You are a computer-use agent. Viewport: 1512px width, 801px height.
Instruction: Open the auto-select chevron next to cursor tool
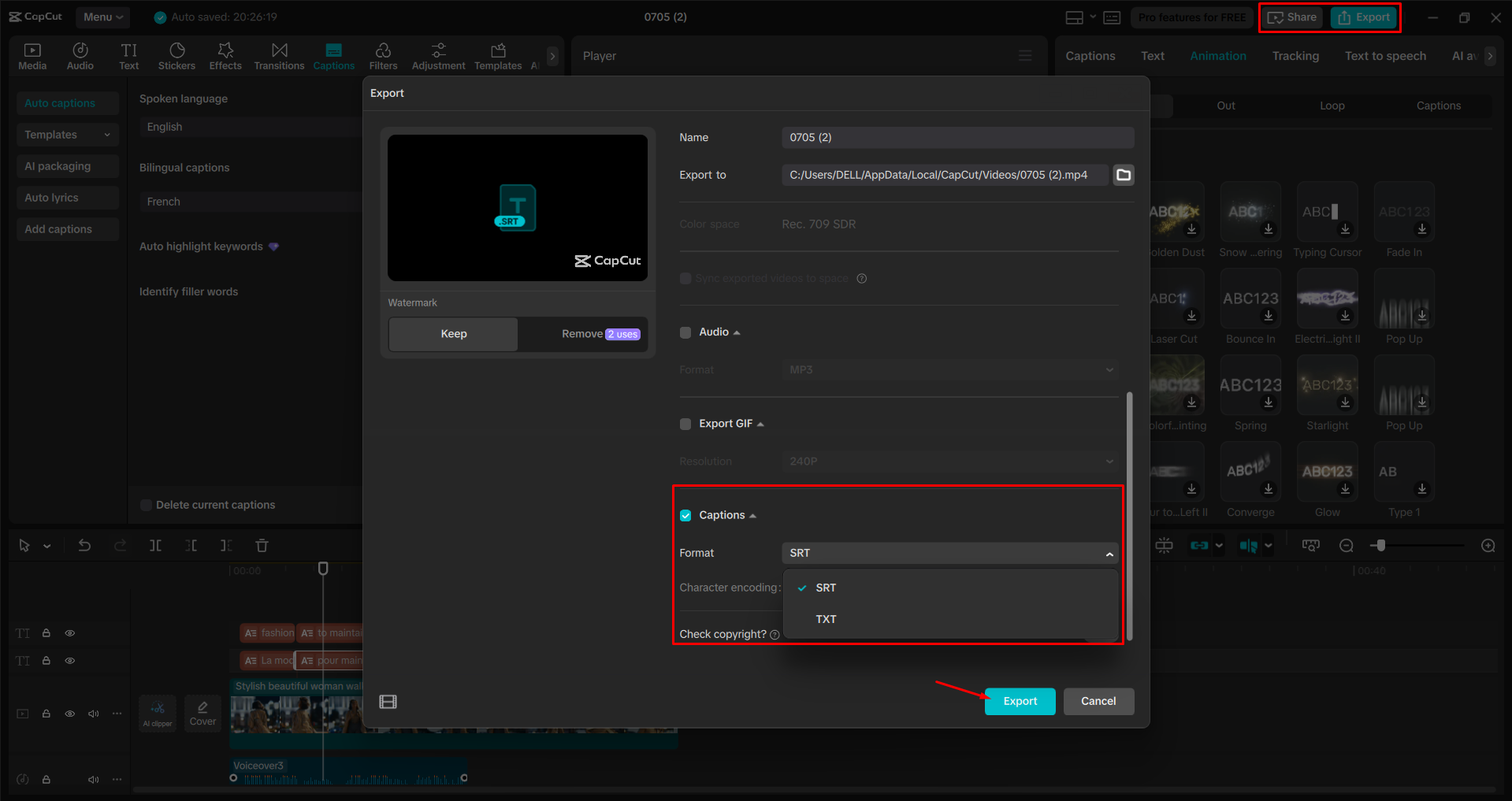[x=46, y=545]
